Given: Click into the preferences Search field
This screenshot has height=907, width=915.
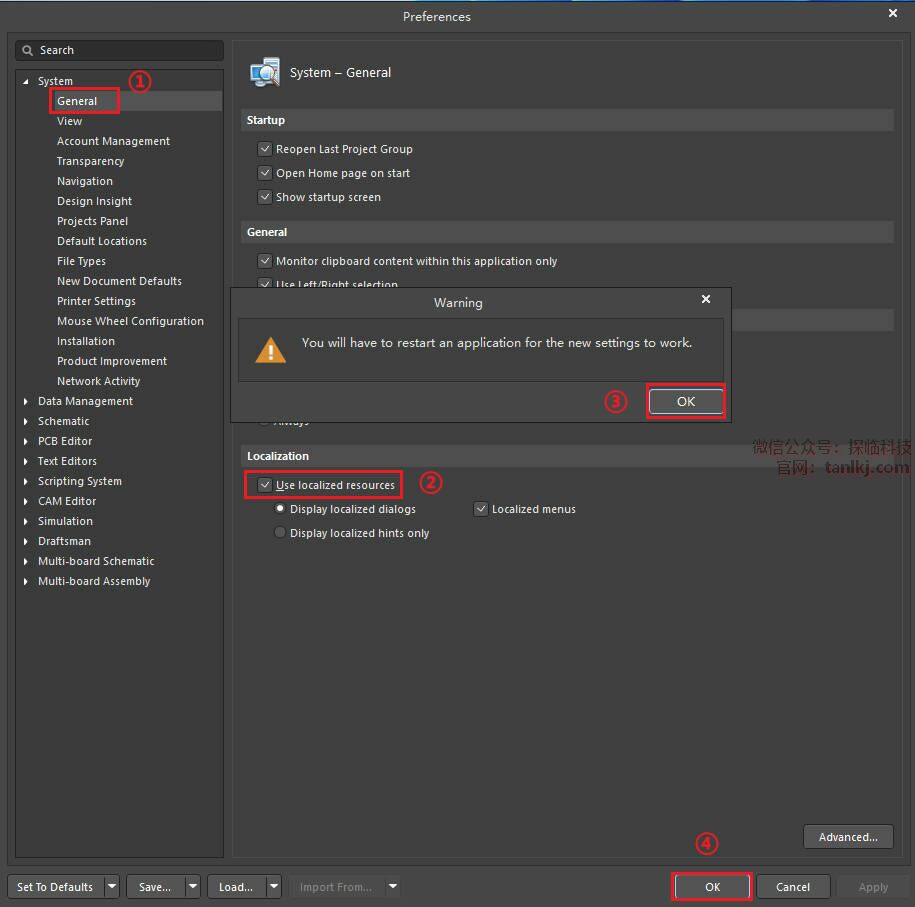Looking at the screenshot, I should pos(120,50).
